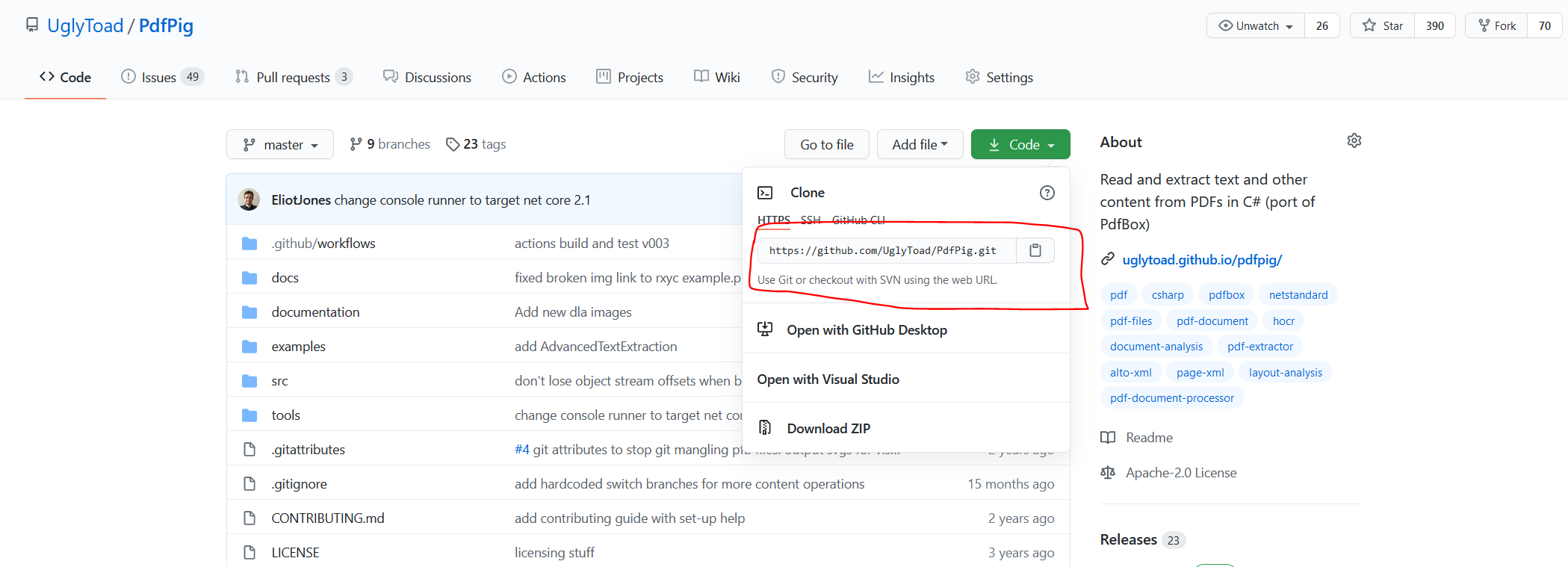Open issue #4 link in .gitattributes row
Screen dimensions: 1568x567
[x=521, y=449]
